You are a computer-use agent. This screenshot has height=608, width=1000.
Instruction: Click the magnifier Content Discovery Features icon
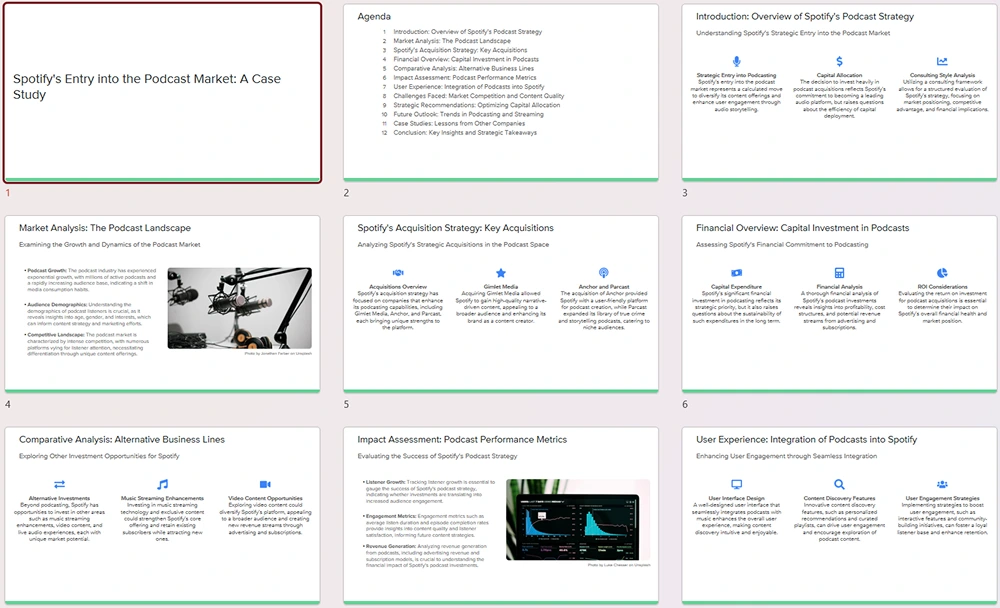pyautogui.click(x=839, y=484)
